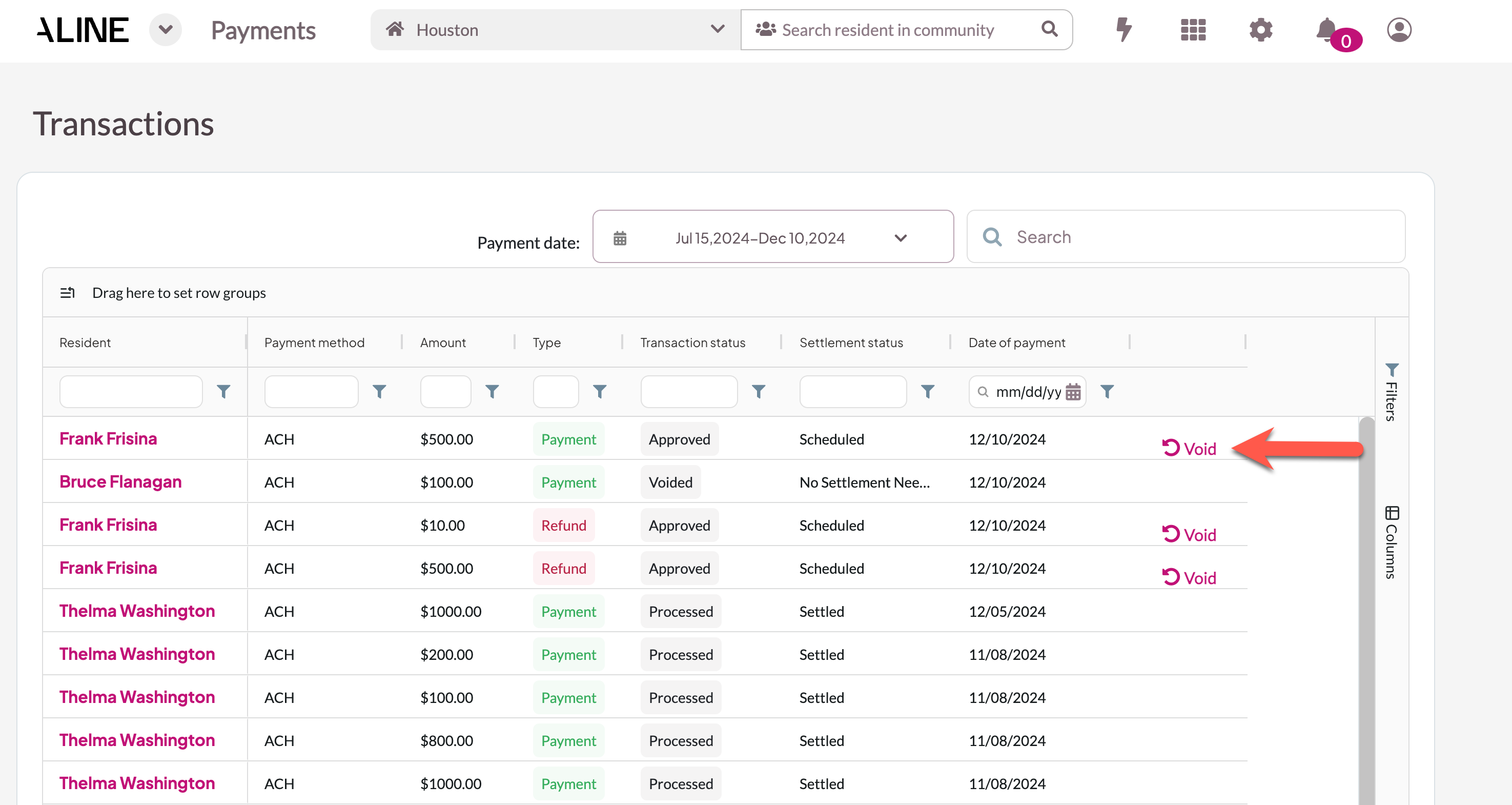Click the Resident column filter funnel icon
This screenshot has width=1512, height=805.
point(223,392)
